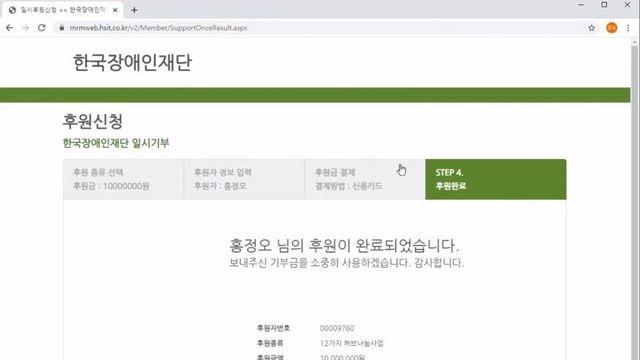
Task: Select the 후원금 결제 step
Action: tap(365, 179)
